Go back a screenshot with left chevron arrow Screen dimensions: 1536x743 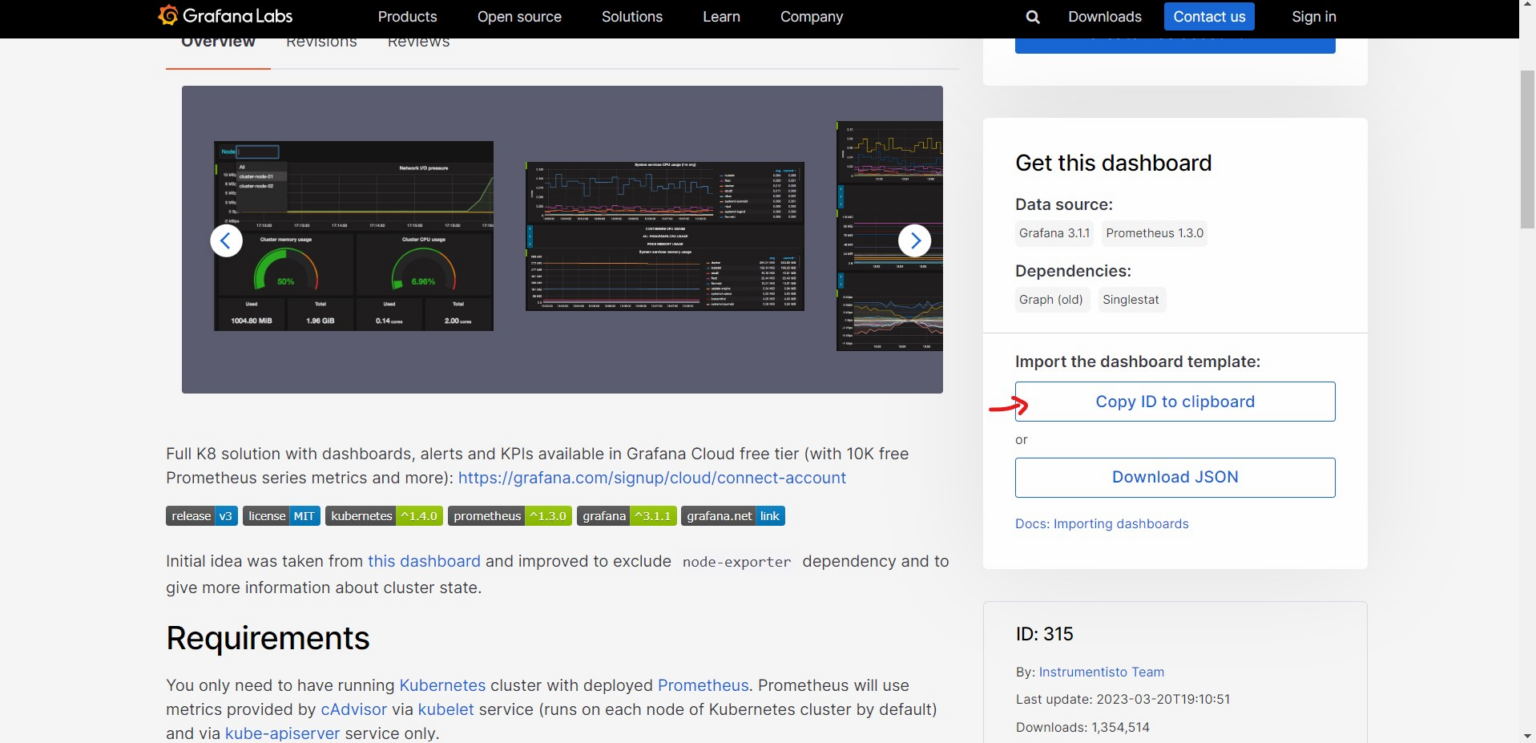point(226,240)
